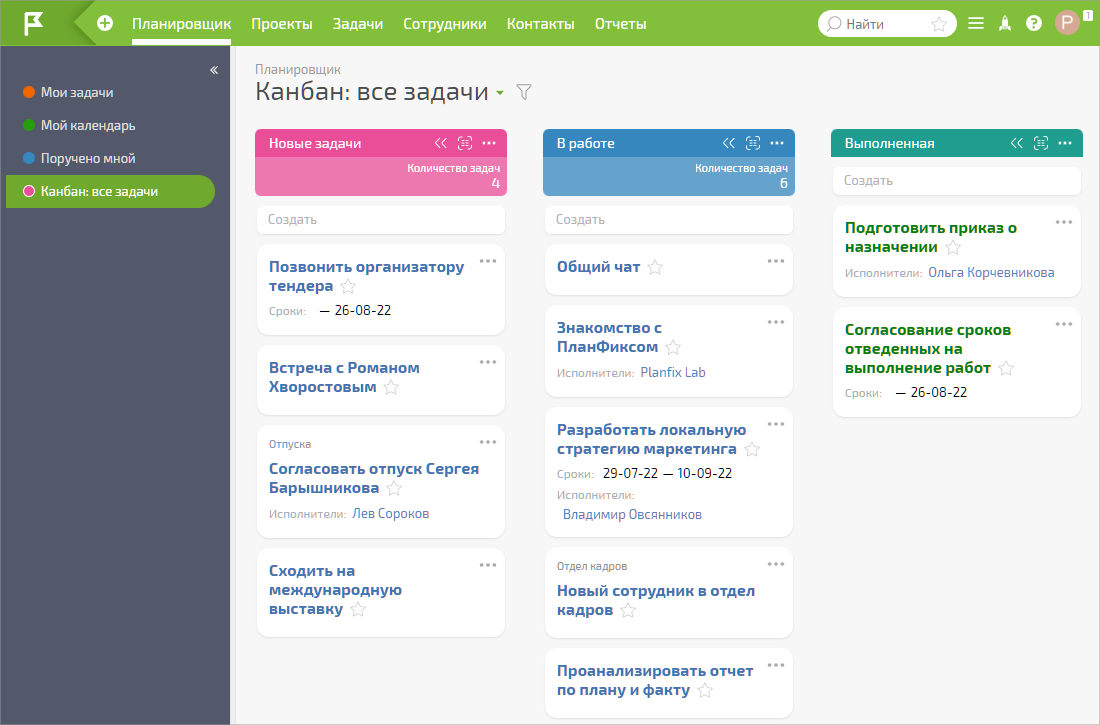Image resolution: width=1100 pixels, height=725 pixels.
Task: Click the Planfix flag logo
Action: pos(34,23)
